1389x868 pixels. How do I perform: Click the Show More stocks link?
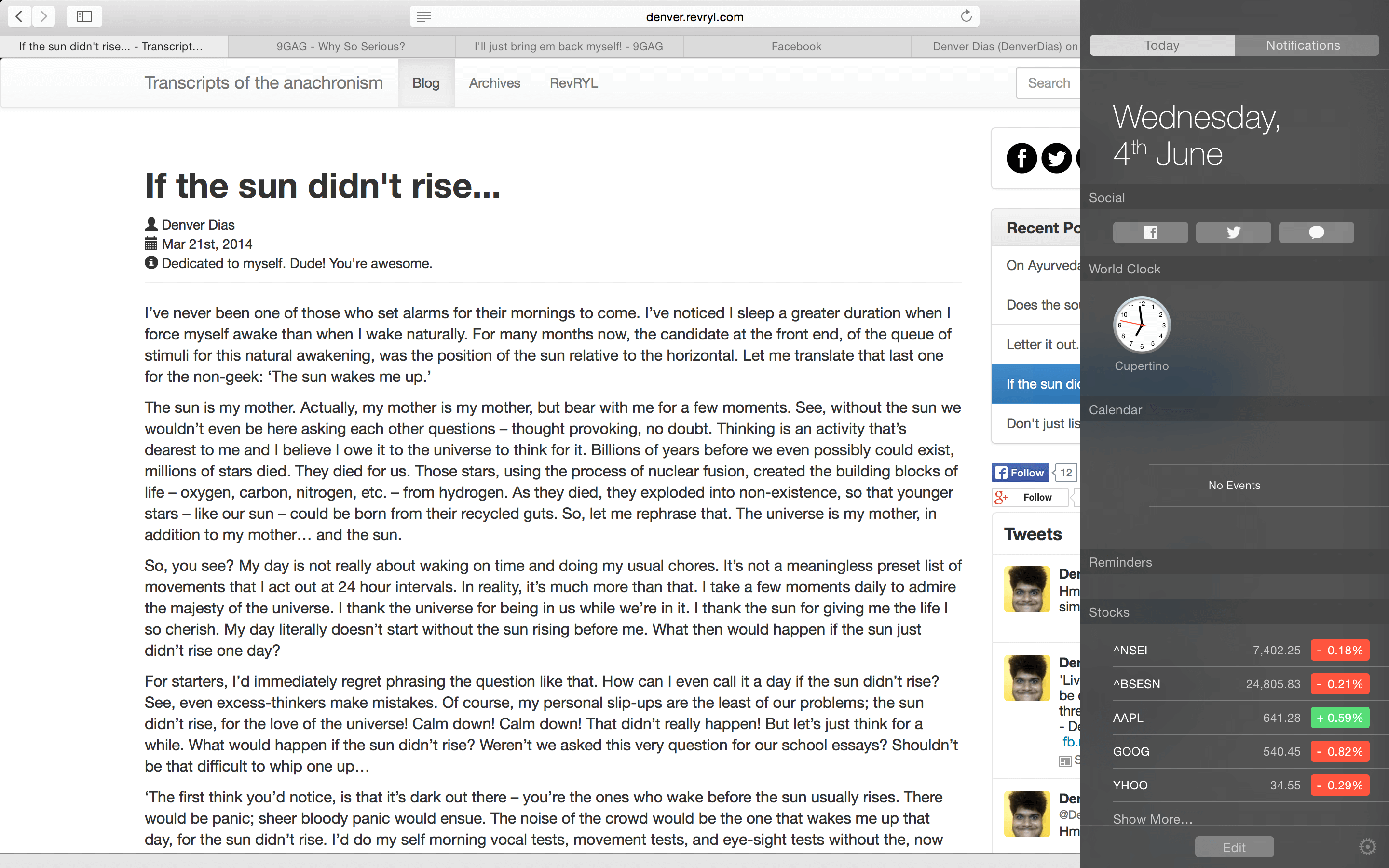[1153, 819]
